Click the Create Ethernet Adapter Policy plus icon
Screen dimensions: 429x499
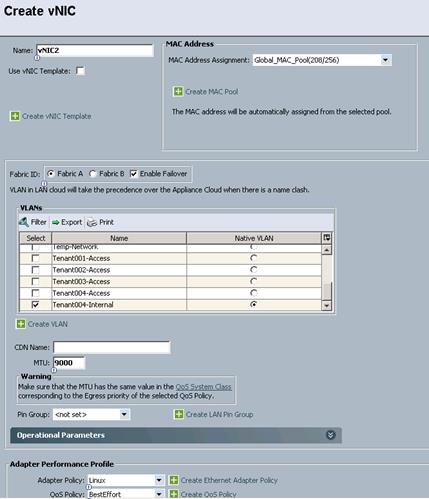173,480
